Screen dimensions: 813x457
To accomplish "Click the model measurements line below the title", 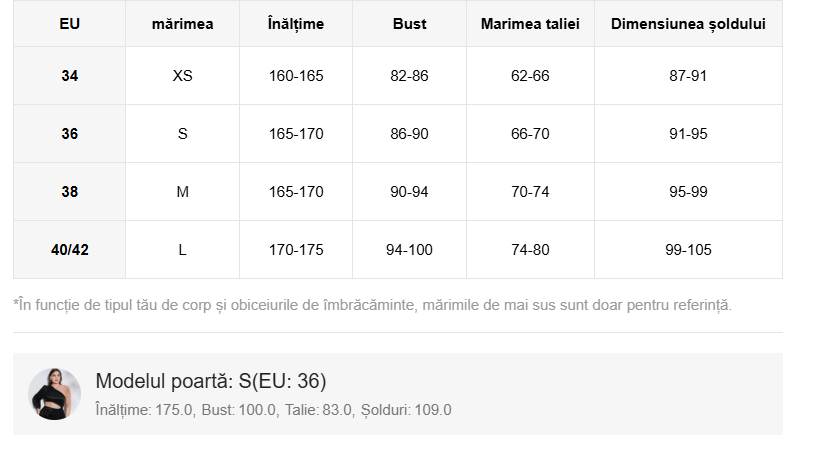I will click(x=273, y=410).
